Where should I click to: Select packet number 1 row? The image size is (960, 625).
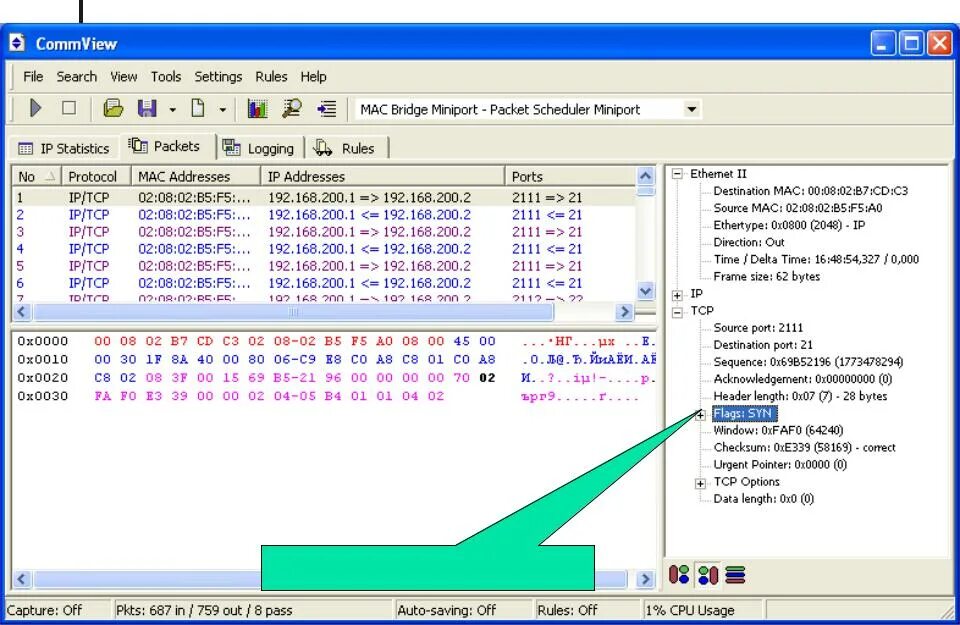324,197
